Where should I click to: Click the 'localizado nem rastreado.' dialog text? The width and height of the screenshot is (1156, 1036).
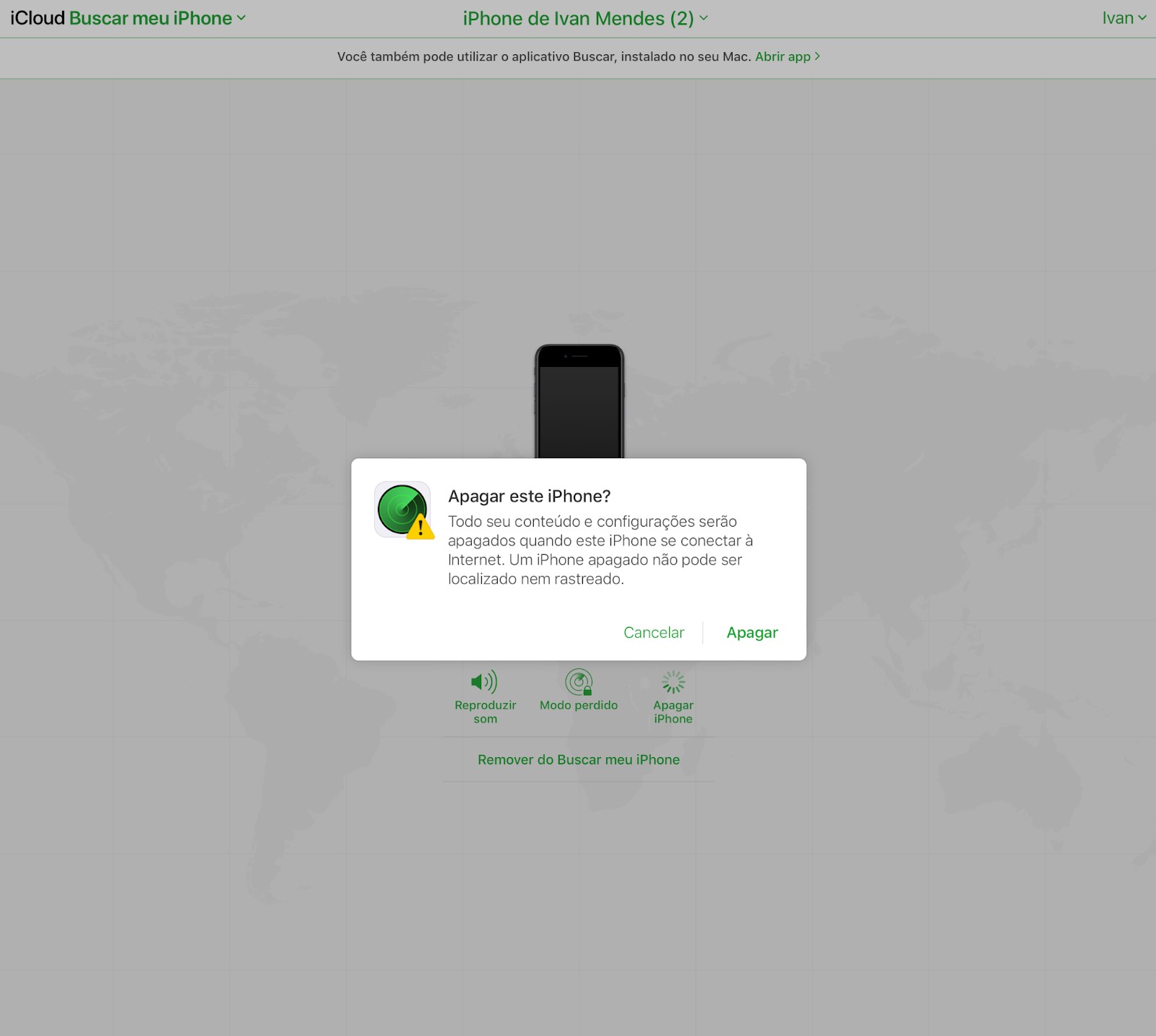(536, 579)
